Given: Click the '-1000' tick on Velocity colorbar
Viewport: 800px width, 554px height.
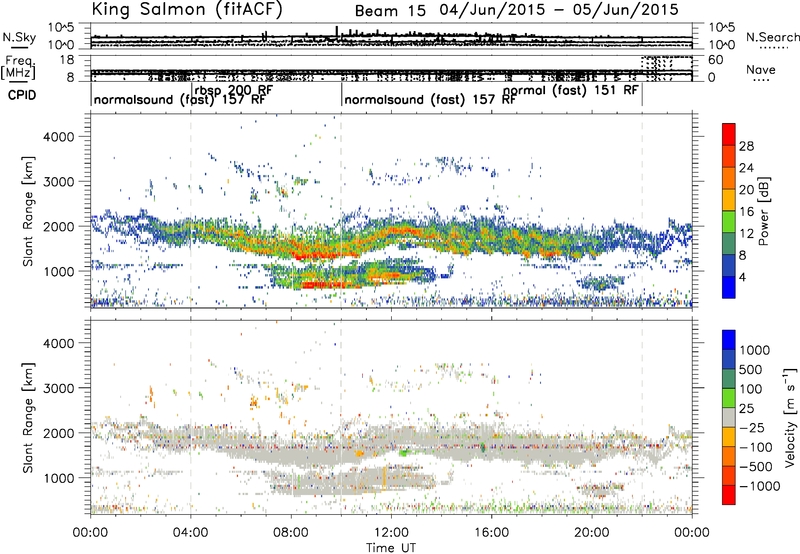Looking at the screenshot, I should (x=760, y=486).
